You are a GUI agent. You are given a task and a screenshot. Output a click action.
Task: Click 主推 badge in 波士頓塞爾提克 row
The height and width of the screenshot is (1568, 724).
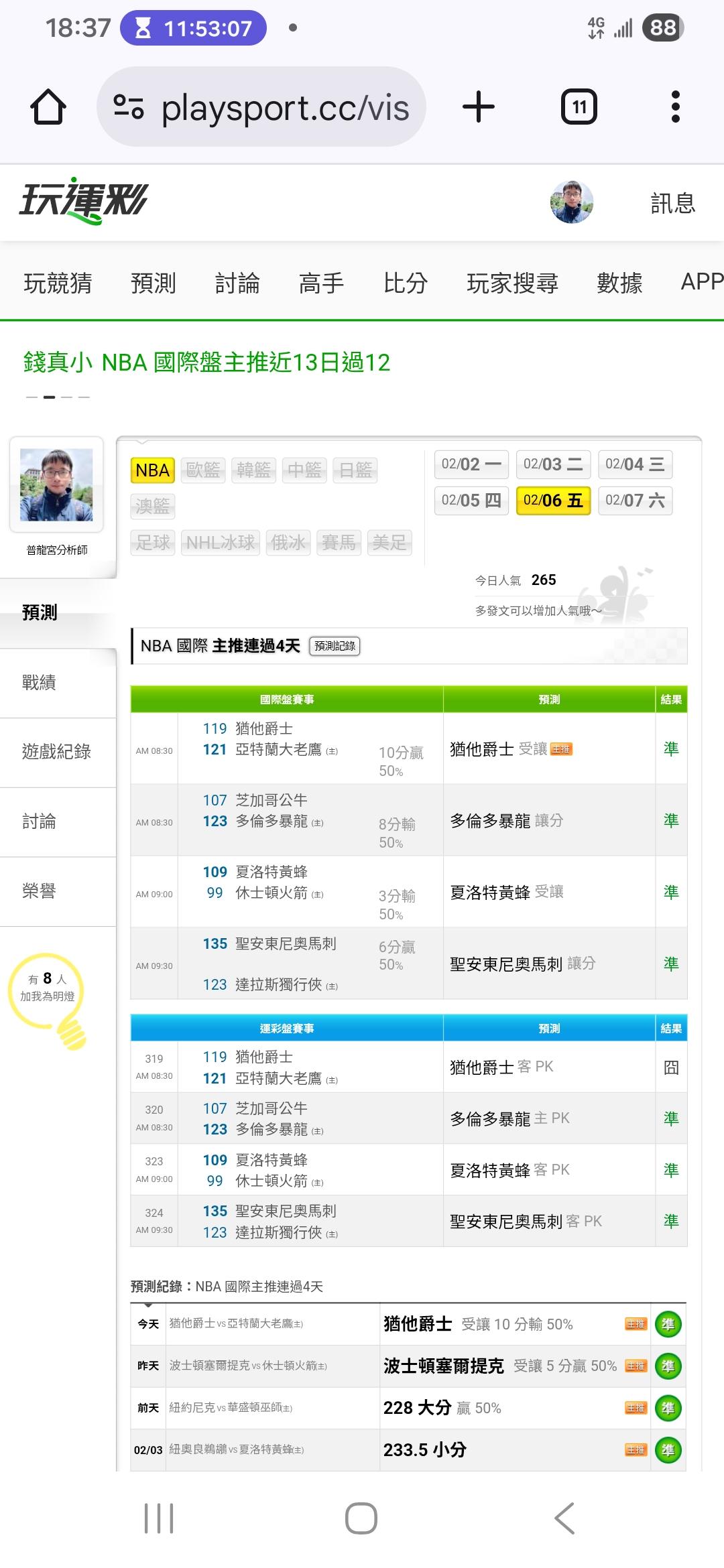636,1366
